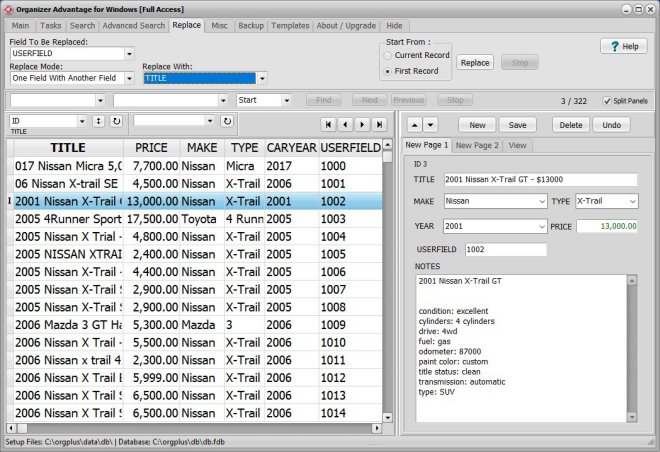Click the PRICE field showing 13,000.00
The width and height of the screenshot is (660, 452).
(x=607, y=226)
